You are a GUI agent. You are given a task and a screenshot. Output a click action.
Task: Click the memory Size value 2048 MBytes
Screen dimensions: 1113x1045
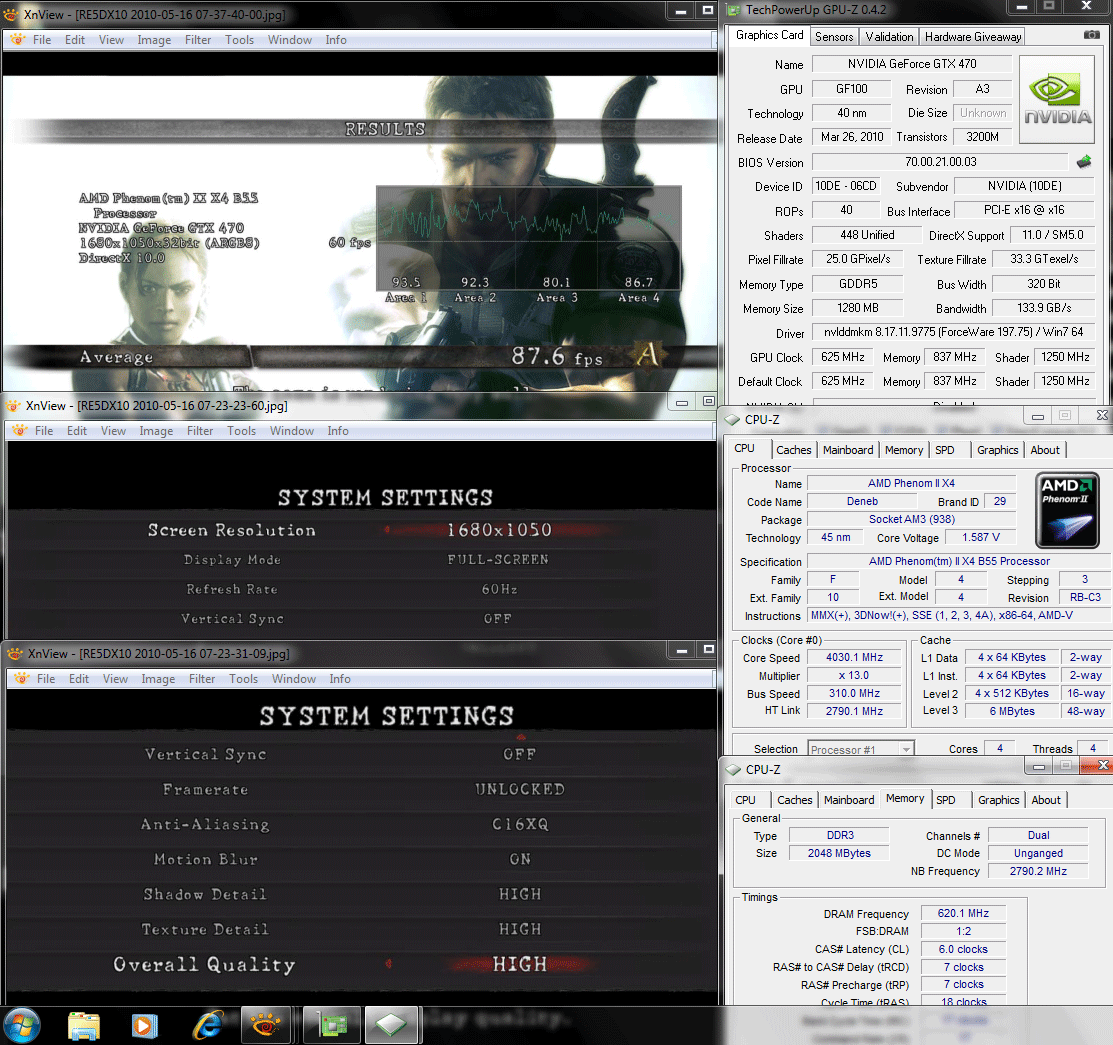(838, 853)
